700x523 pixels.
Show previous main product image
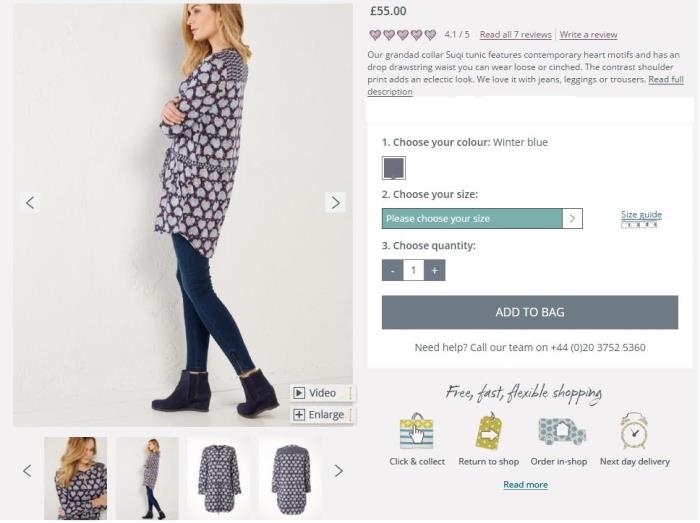click(x=30, y=203)
